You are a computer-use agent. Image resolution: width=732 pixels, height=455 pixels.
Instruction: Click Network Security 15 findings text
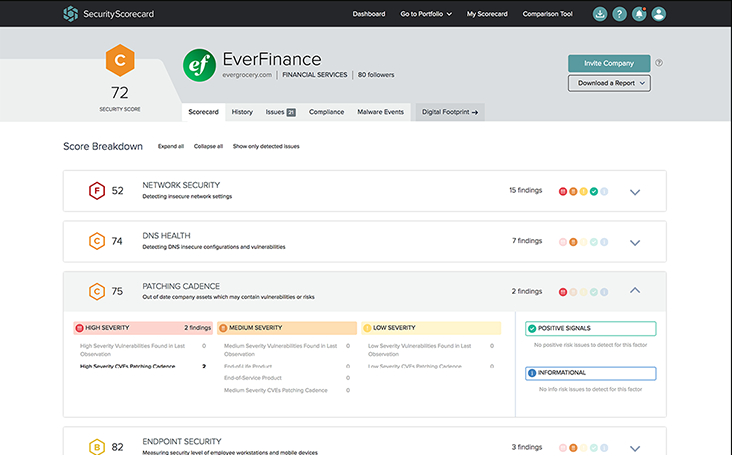pos(526,190)
